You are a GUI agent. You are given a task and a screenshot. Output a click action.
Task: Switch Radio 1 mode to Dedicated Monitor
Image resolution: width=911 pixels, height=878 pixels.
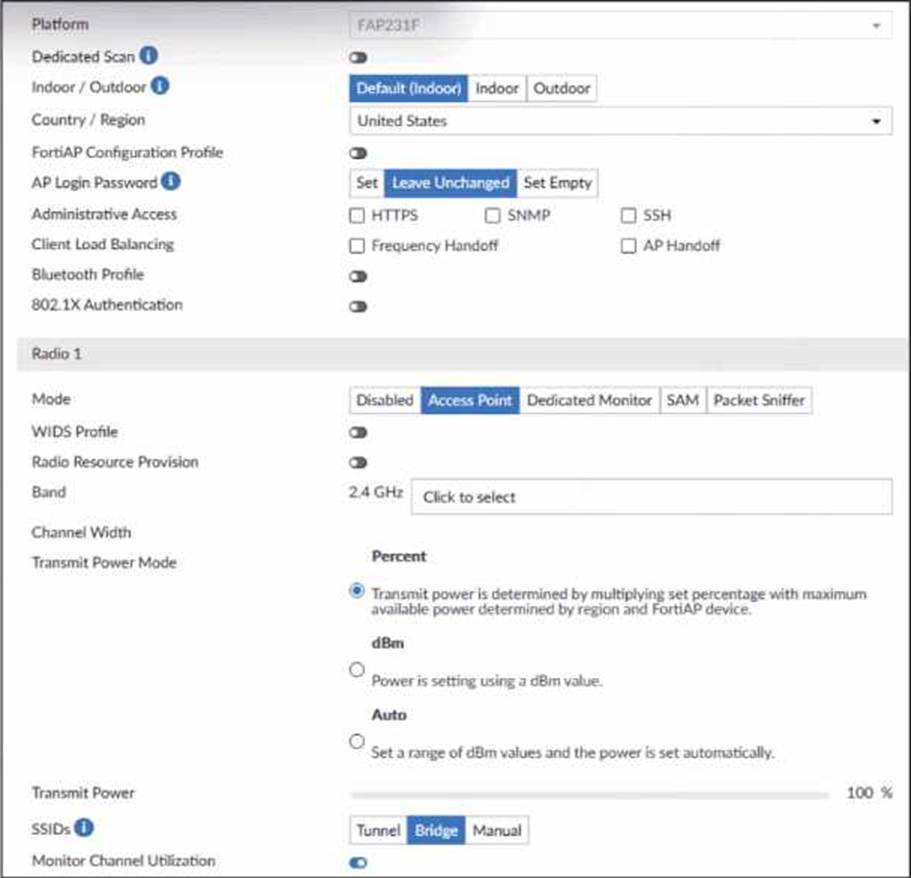click(589, 400)
